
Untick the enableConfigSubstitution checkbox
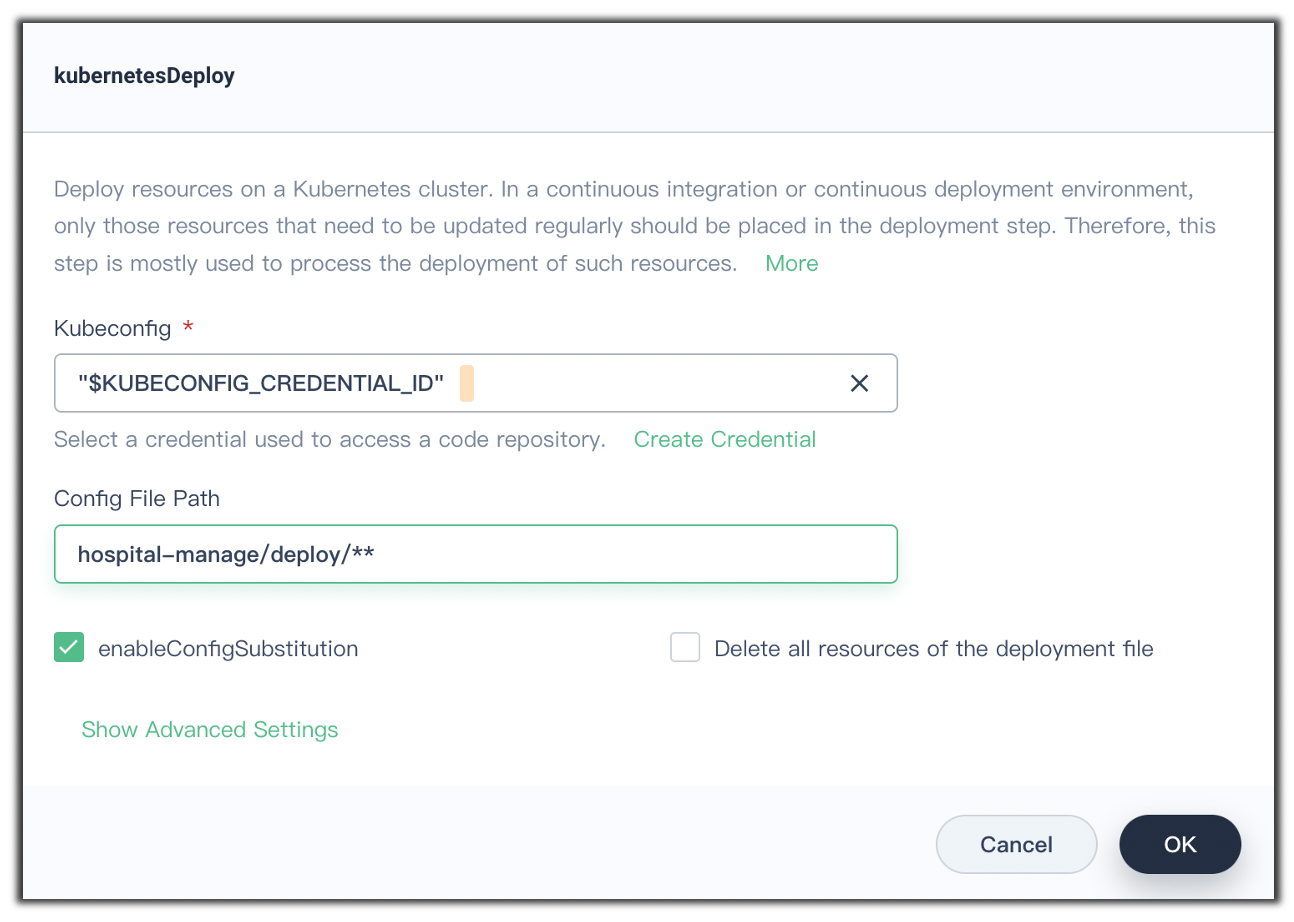[69, 648]
